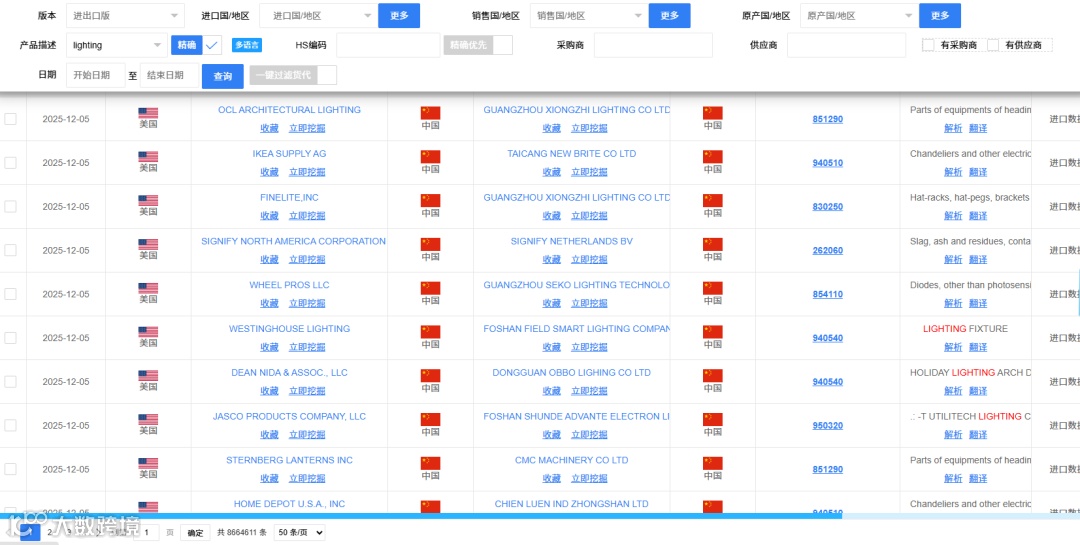Image resolution: width=1080 pixels, height=545 pixels.
Task: Select row checkbox for WESTINGHOUSE LIGHTING
Action: pos(10,338)
